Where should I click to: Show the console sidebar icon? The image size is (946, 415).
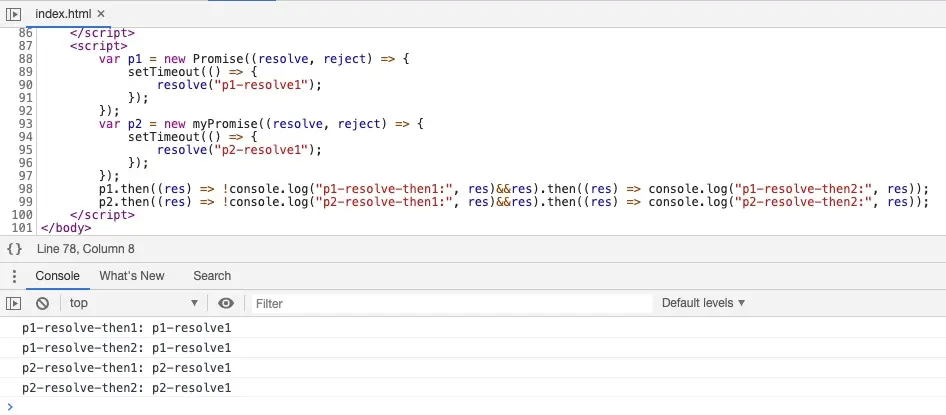(x=13, y=303)
